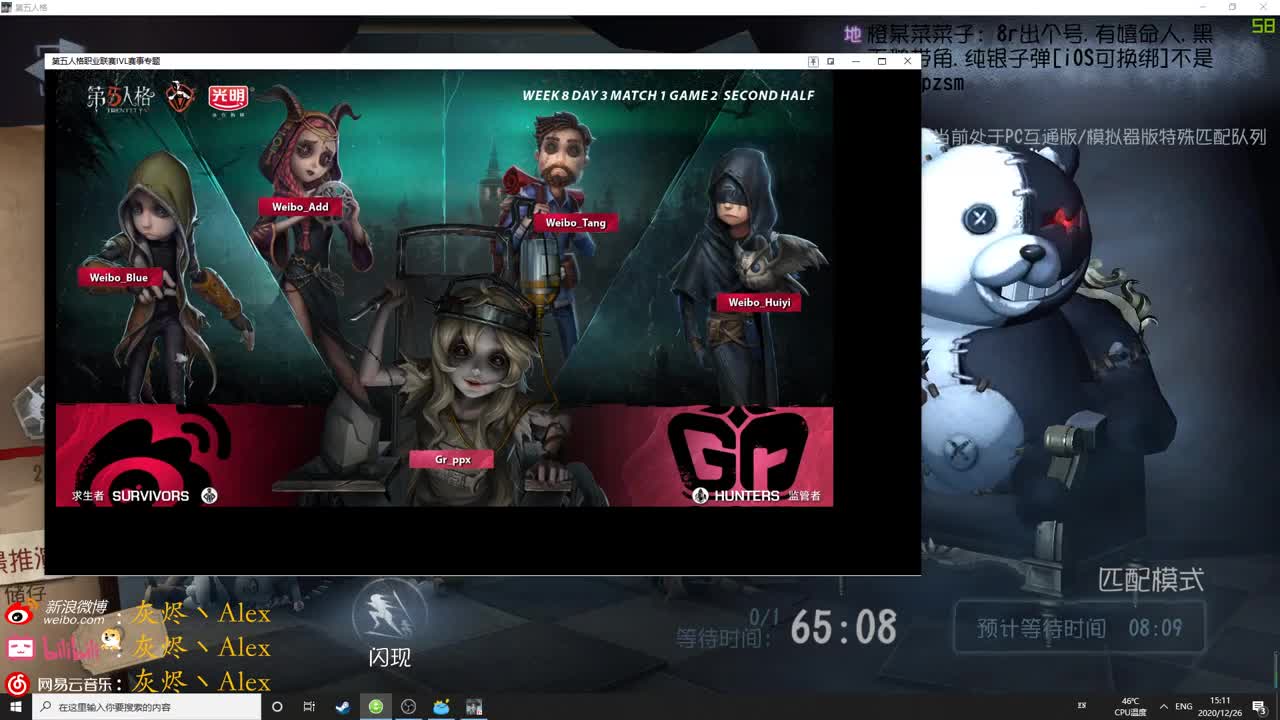Pin the IVL league window on top

(x=814, y=61)
